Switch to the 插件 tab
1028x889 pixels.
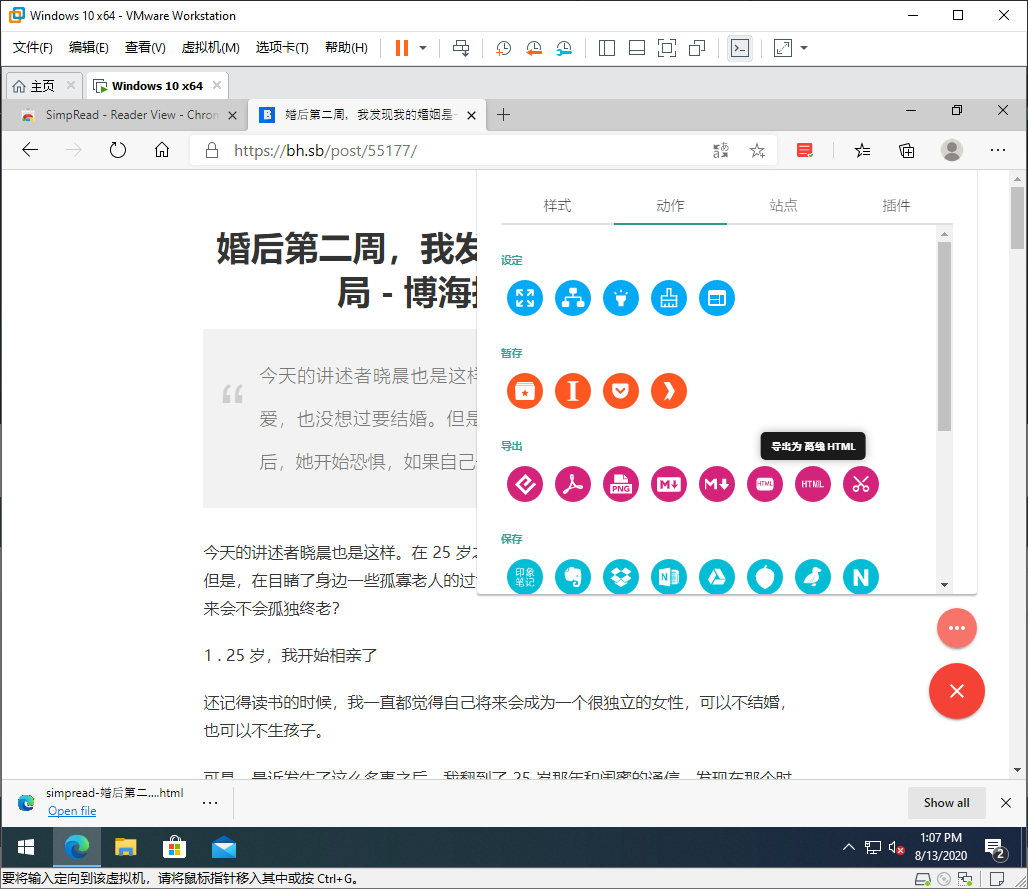tap(896, 206)
